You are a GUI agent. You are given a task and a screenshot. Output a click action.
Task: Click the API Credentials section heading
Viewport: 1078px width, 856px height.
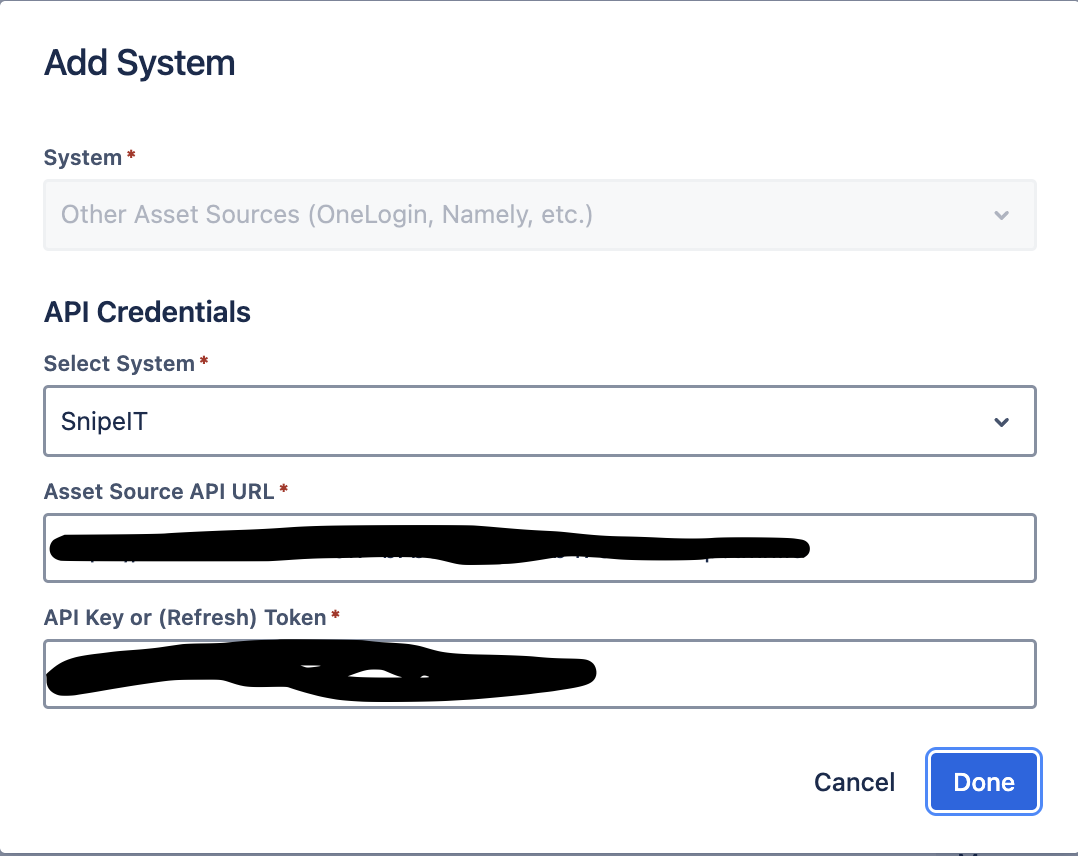point(147,312)
